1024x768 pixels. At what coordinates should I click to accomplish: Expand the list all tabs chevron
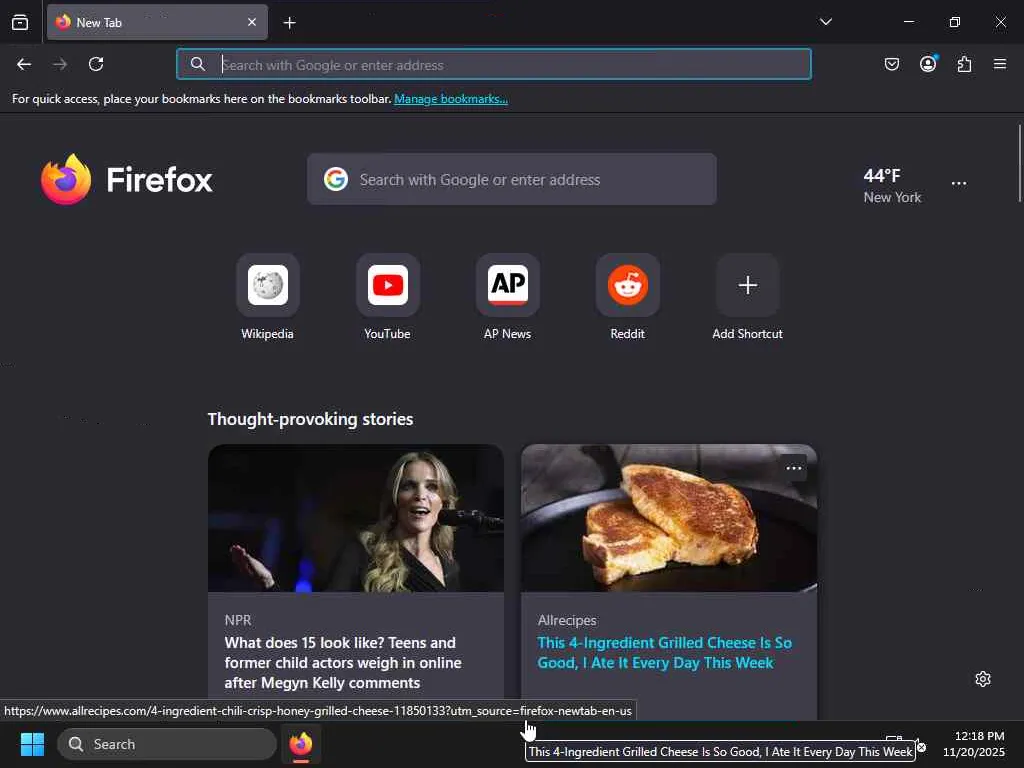826,22
